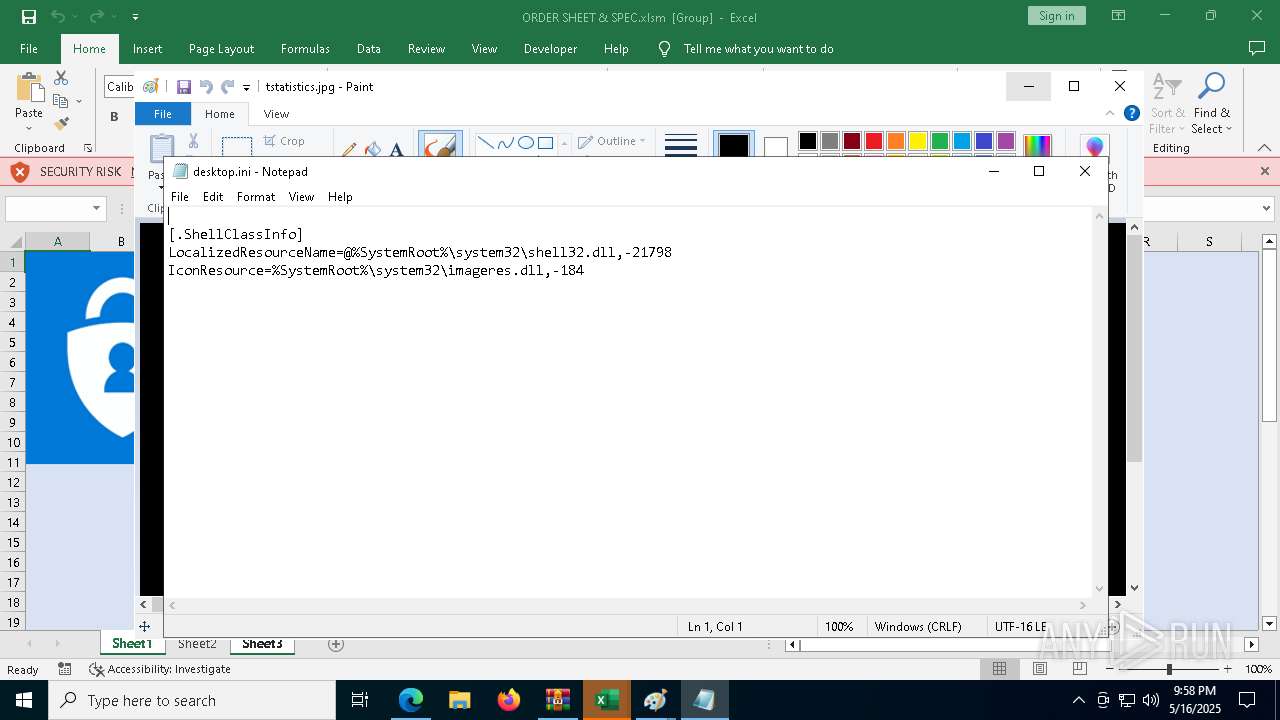Viewport: 1280px width, 720px height.
Task: Open Excel's copy options arrow
Action: click(77, 102)
